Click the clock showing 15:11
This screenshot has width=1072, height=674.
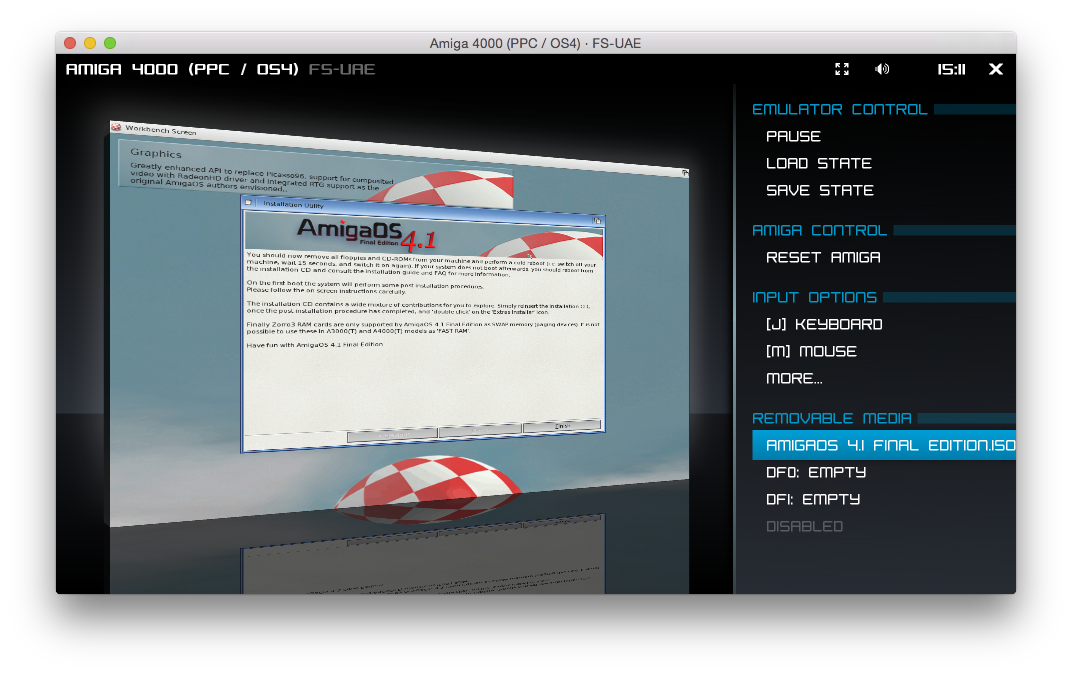coord(951,69)
